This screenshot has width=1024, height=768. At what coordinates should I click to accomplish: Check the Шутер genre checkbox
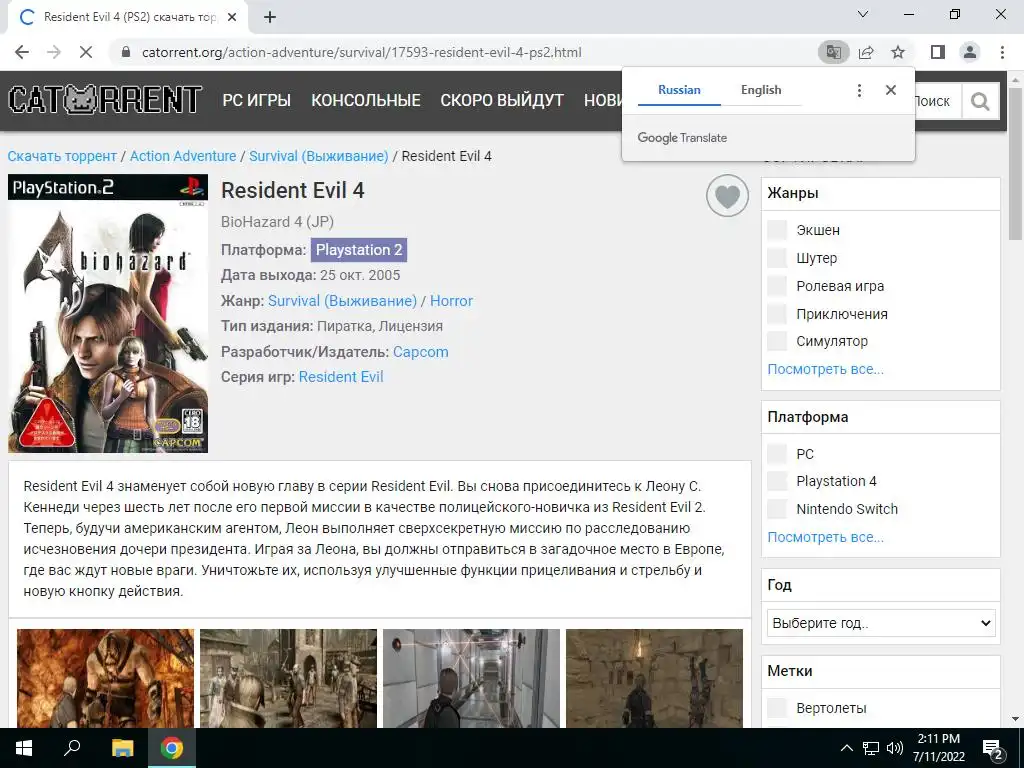point(776,258)
